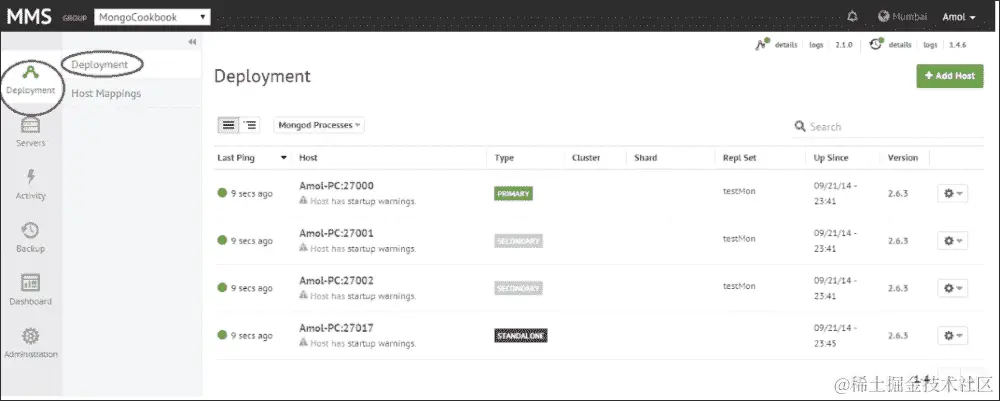Open host Amol-PC:27001
Viewport: 1000px width, 401px height.
[336, 233]
